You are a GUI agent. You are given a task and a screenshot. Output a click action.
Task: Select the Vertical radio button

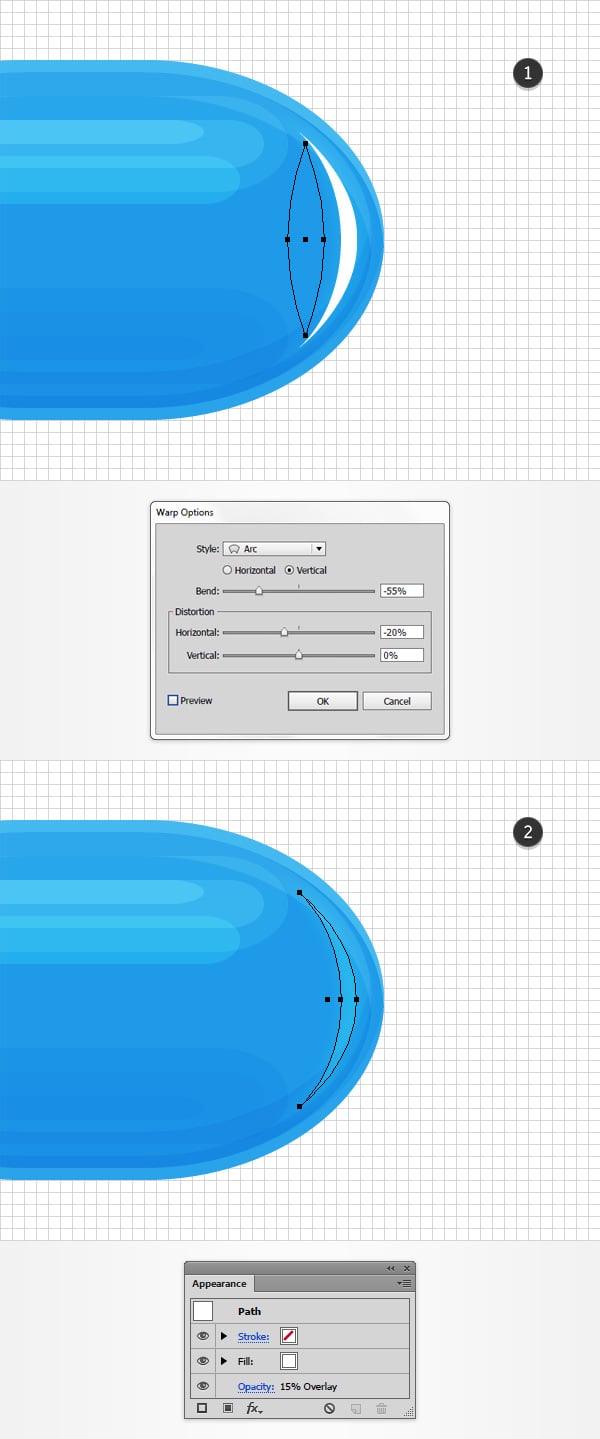tap(290, 570)
